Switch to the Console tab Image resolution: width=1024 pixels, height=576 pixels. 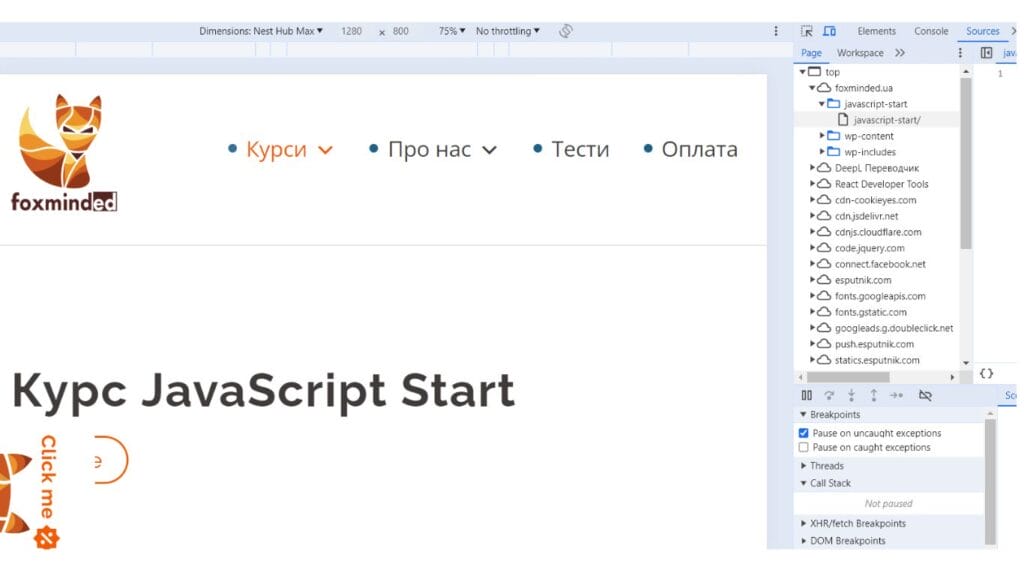[930, 31]
